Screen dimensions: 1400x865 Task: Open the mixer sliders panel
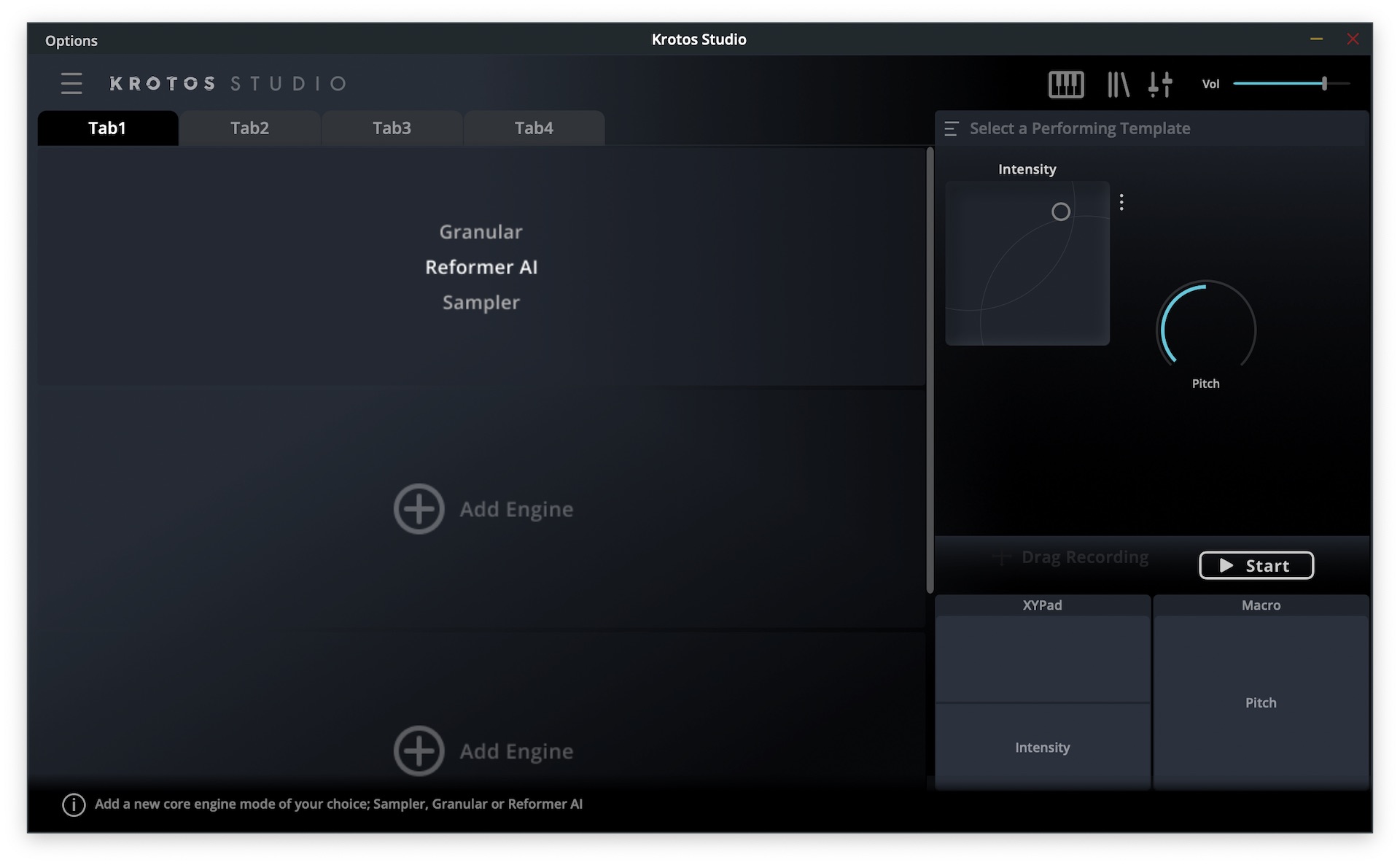[x=1160, y=84]
